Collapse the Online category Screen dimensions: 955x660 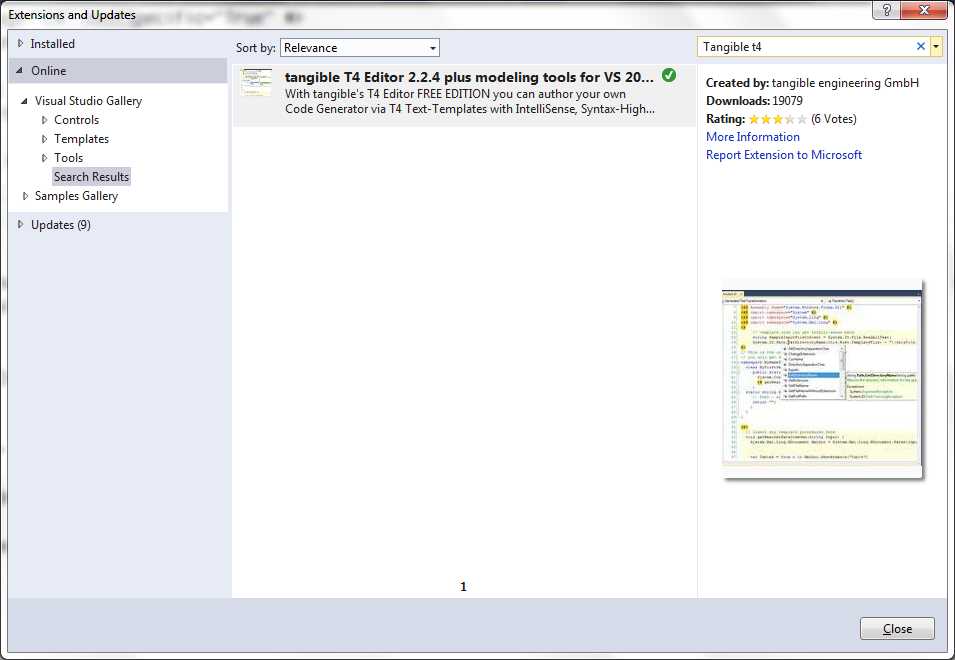pos(20,71)
